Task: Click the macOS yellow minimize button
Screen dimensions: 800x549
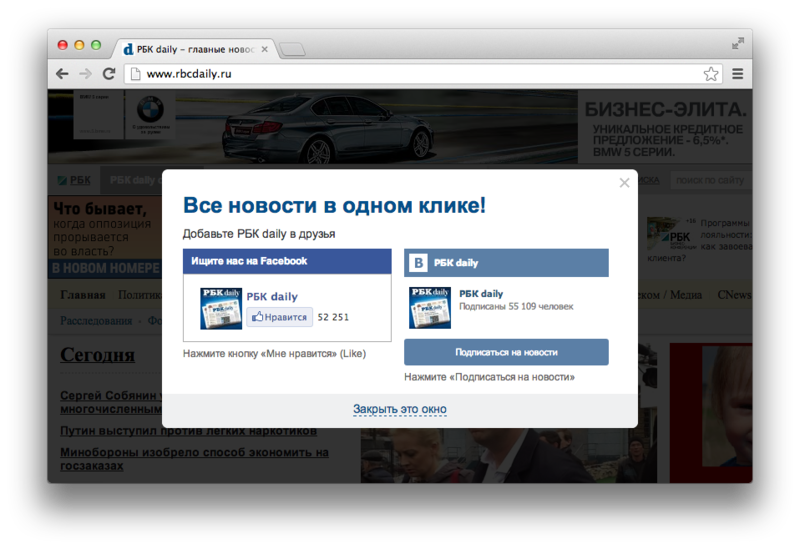Action: coord(79,45)
